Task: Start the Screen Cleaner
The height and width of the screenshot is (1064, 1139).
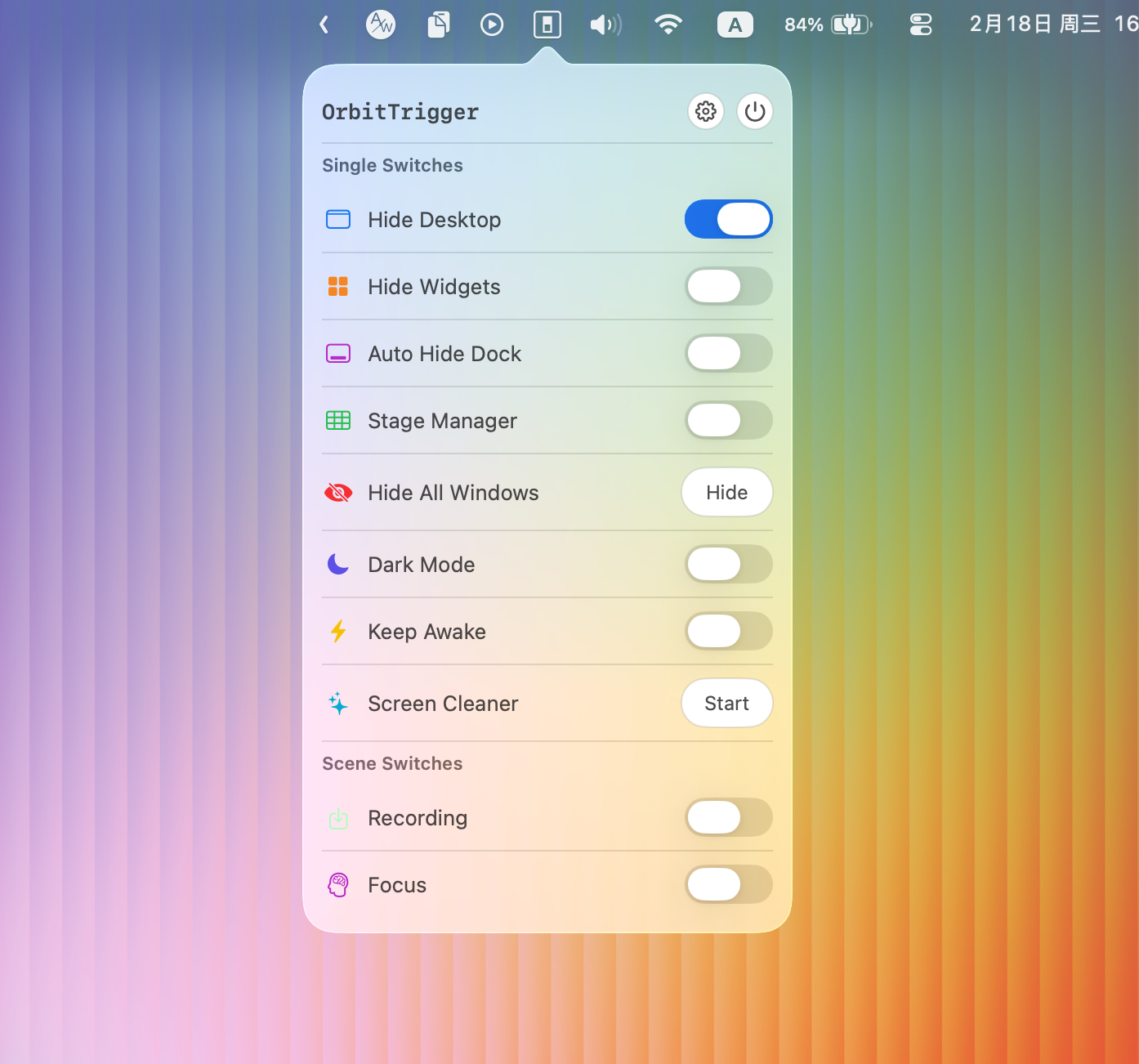Action: pos(726,703)
